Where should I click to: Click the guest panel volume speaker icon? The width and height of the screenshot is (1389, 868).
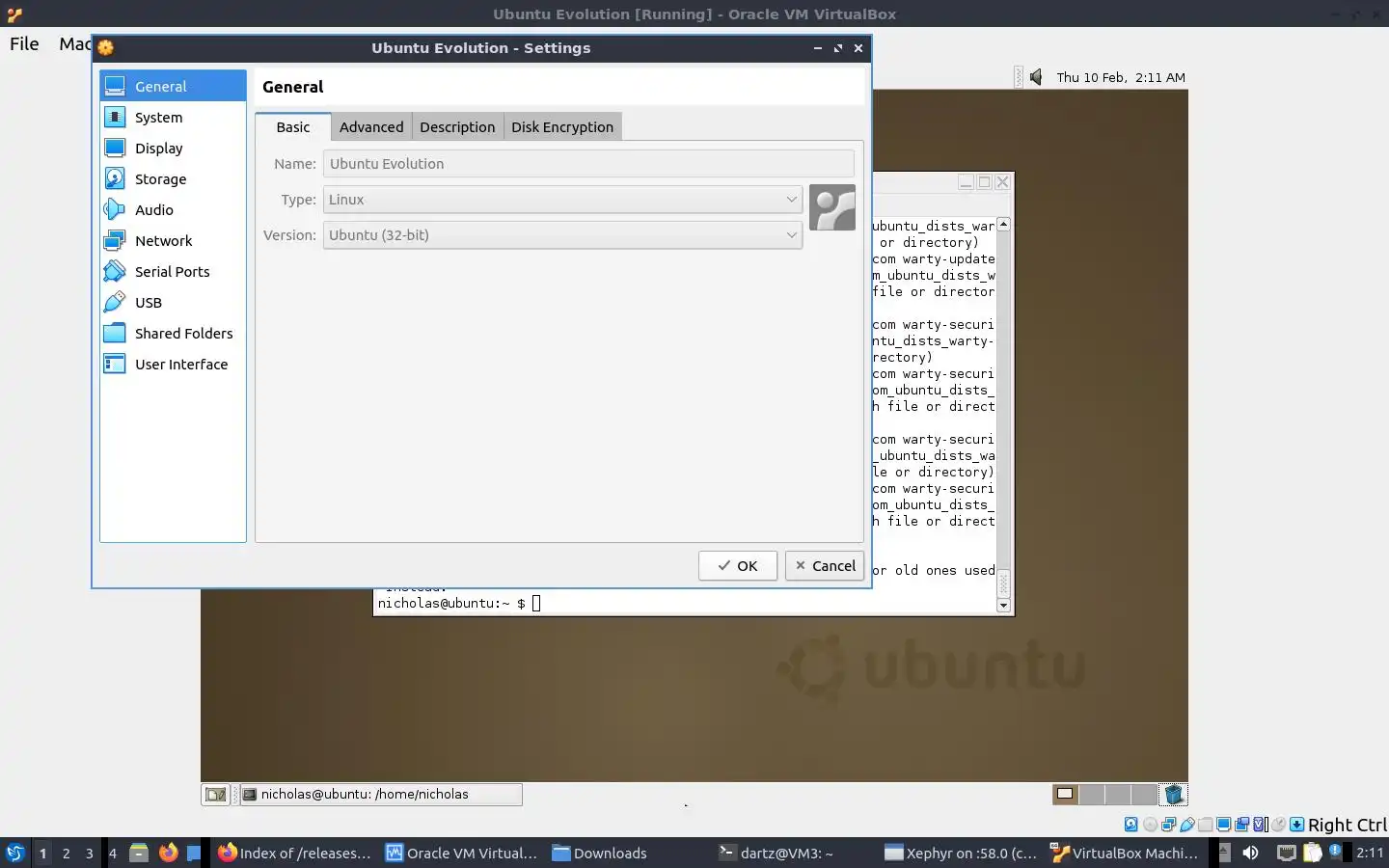coord(1036,77)
